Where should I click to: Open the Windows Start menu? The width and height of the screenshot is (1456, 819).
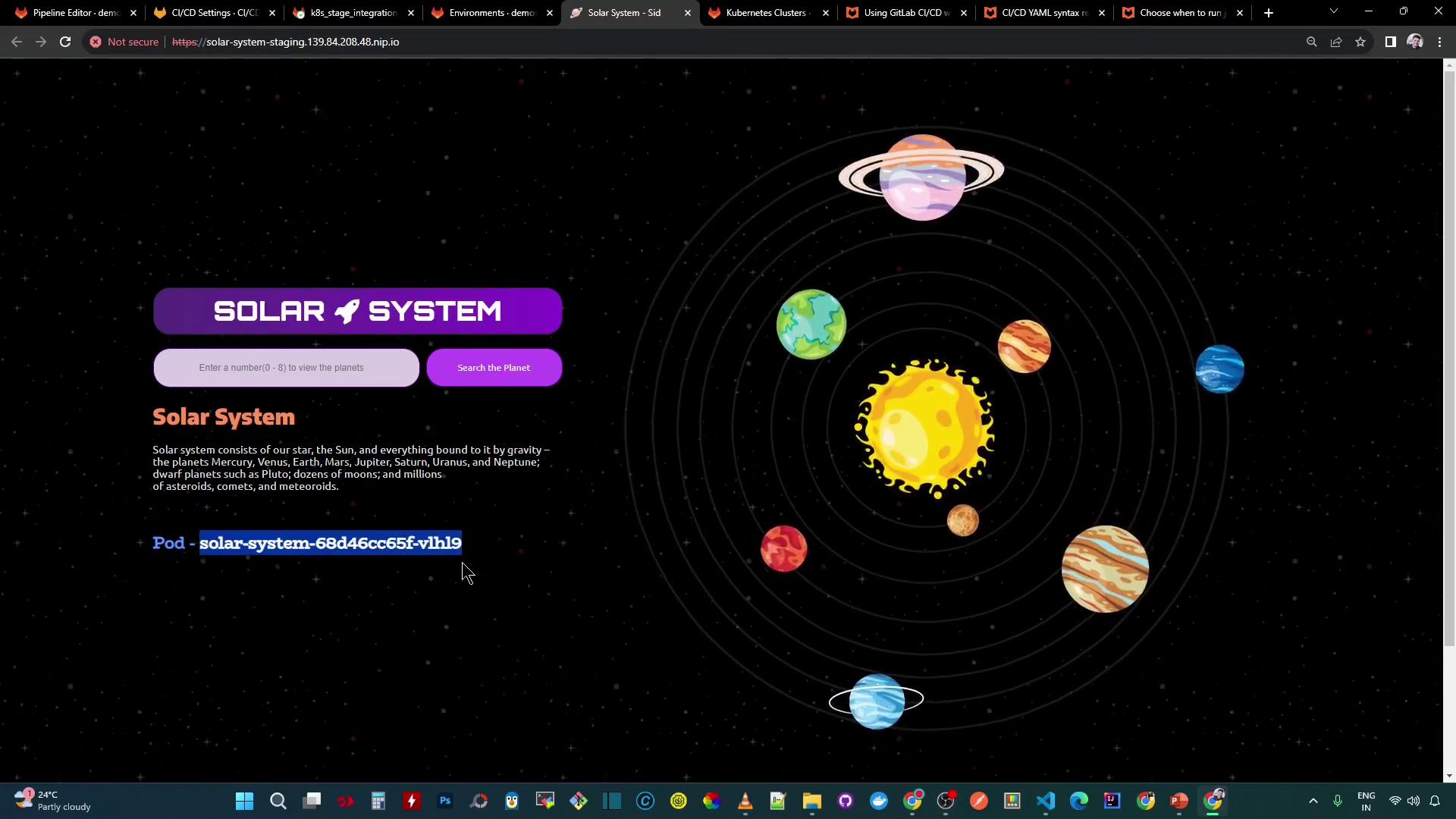[x=244, y=801]
